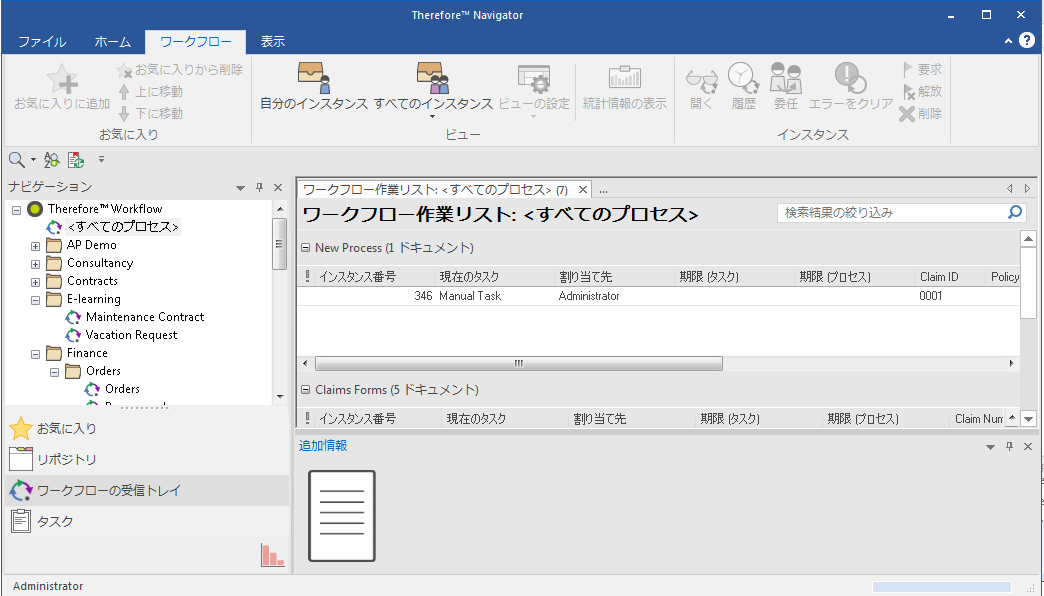Click the red bar chart icon
The height and width of the screenshot is (596, 1044).
[x=272, y=555]
